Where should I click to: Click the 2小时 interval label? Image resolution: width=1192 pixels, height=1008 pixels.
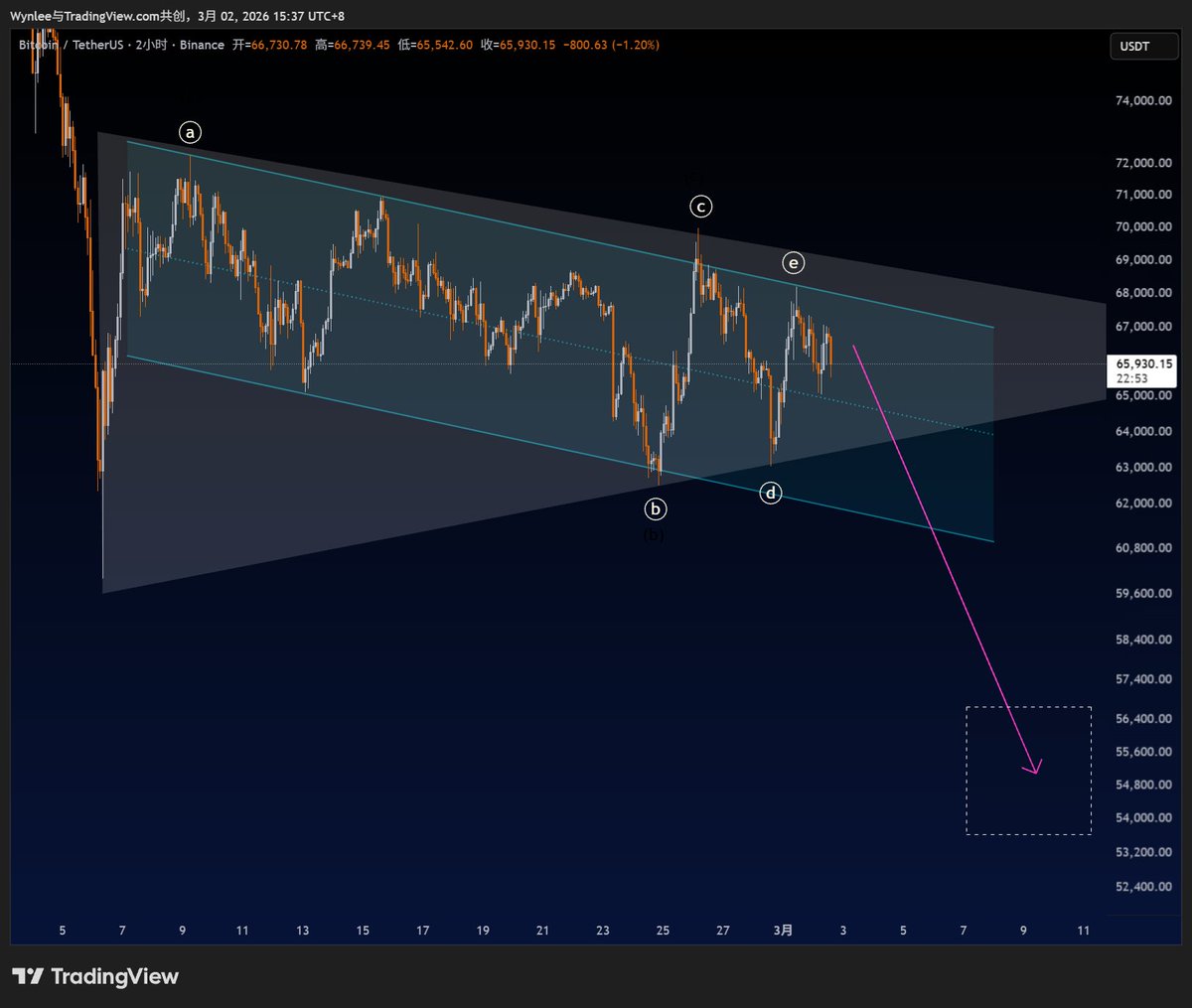pyautogui.click(x=152, y=45)
